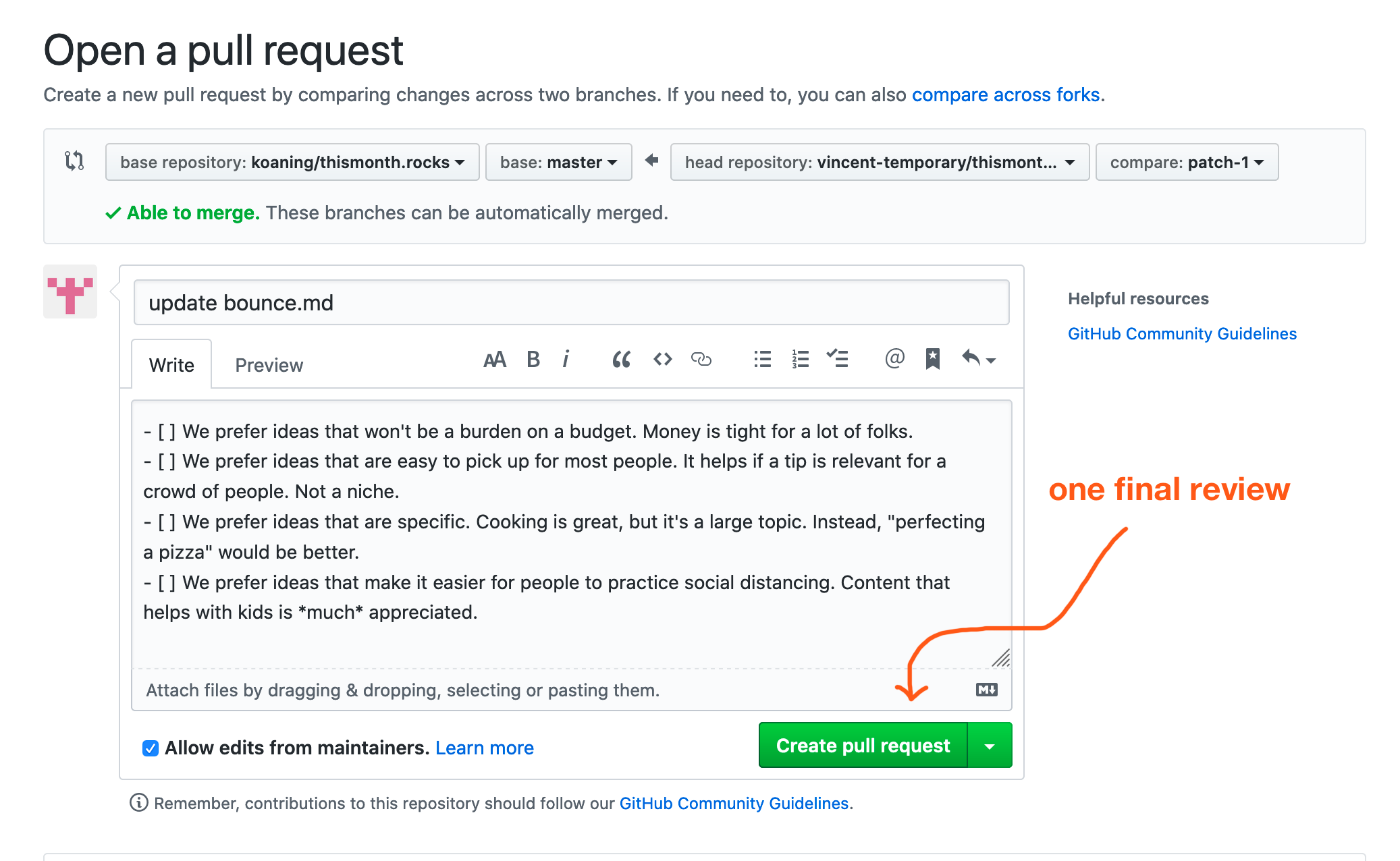The height and width of the screenshot is (861, 1400).
Task: Insert code with the angle brackets icon
Action: [x=663, y=360]
